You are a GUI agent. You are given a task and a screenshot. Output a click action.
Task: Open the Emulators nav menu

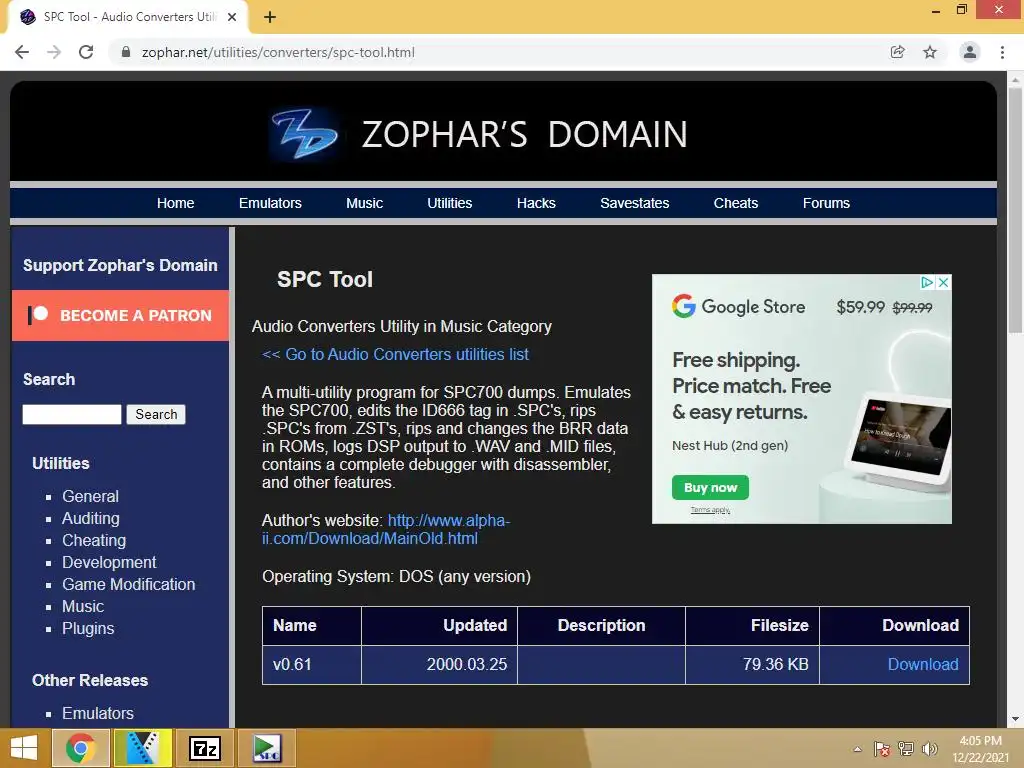pos(270,203)
